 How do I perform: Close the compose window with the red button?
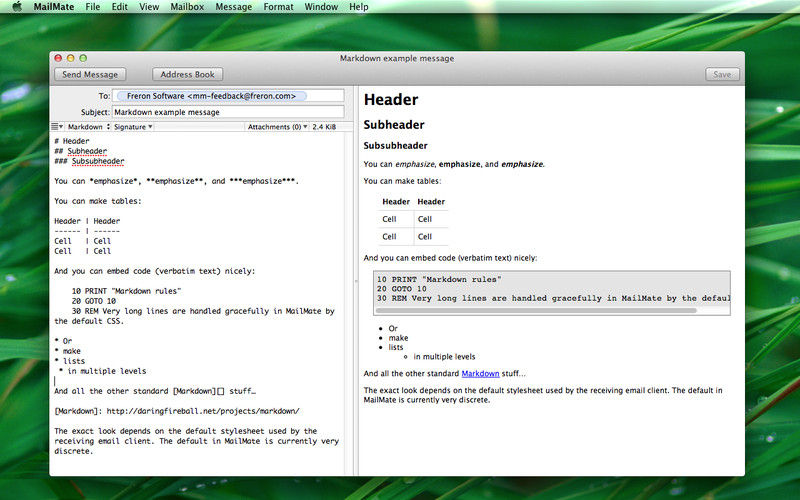[58, 58]
